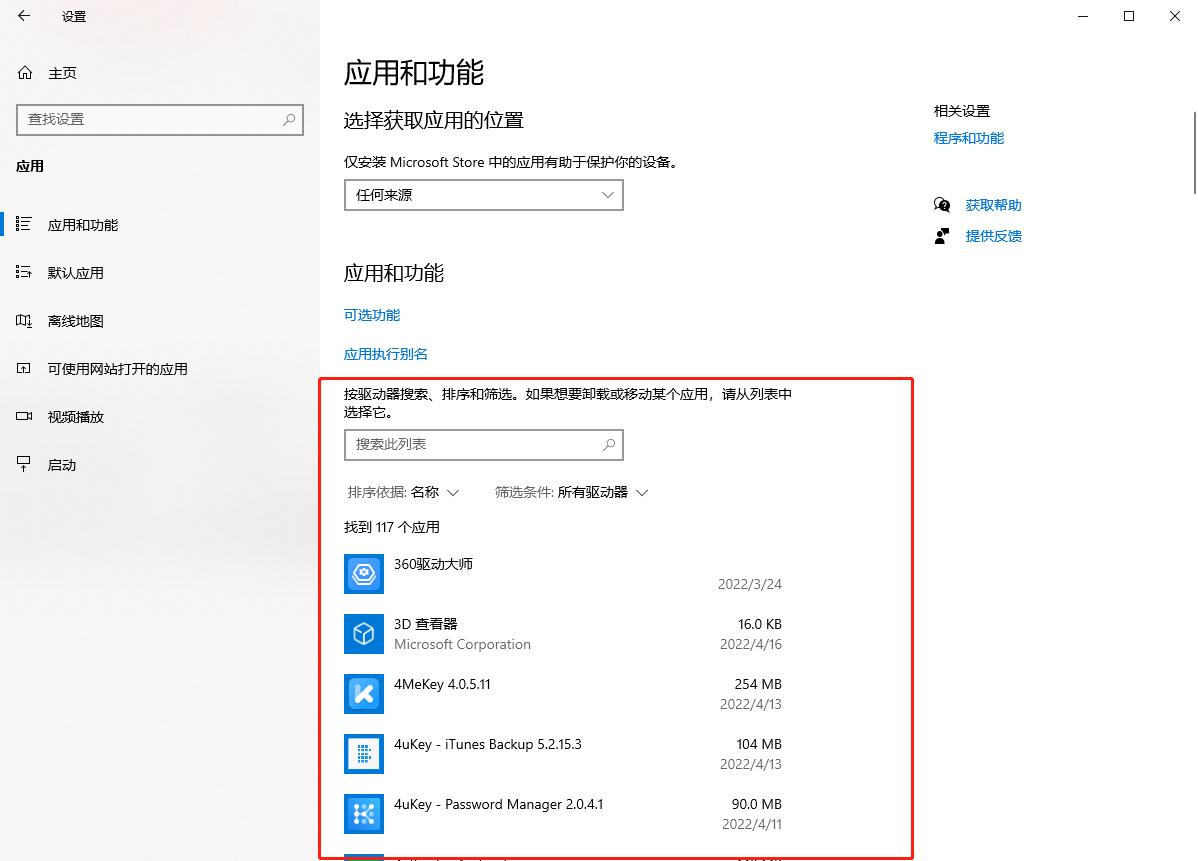The image size is (1198, 861).
Task: Switch to 默认应用 in the sidebar
Action: 75,273
